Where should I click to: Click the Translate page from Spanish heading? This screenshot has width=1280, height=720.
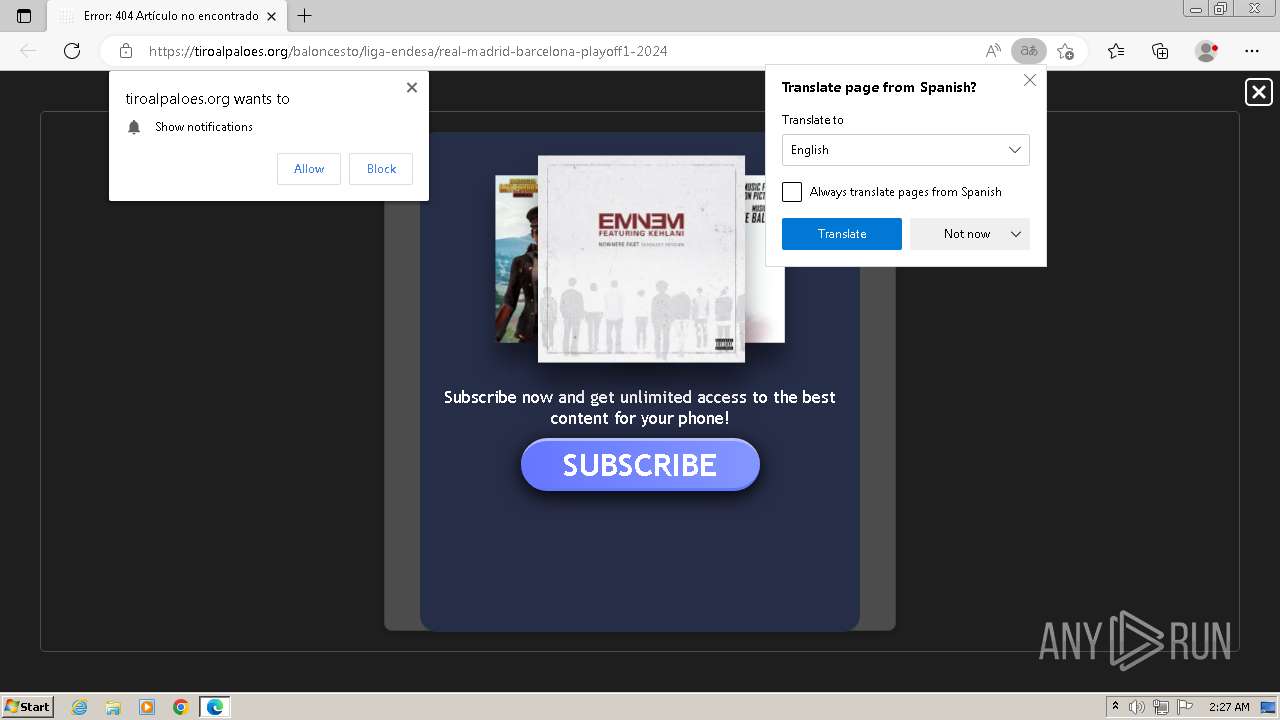[879, 87]
